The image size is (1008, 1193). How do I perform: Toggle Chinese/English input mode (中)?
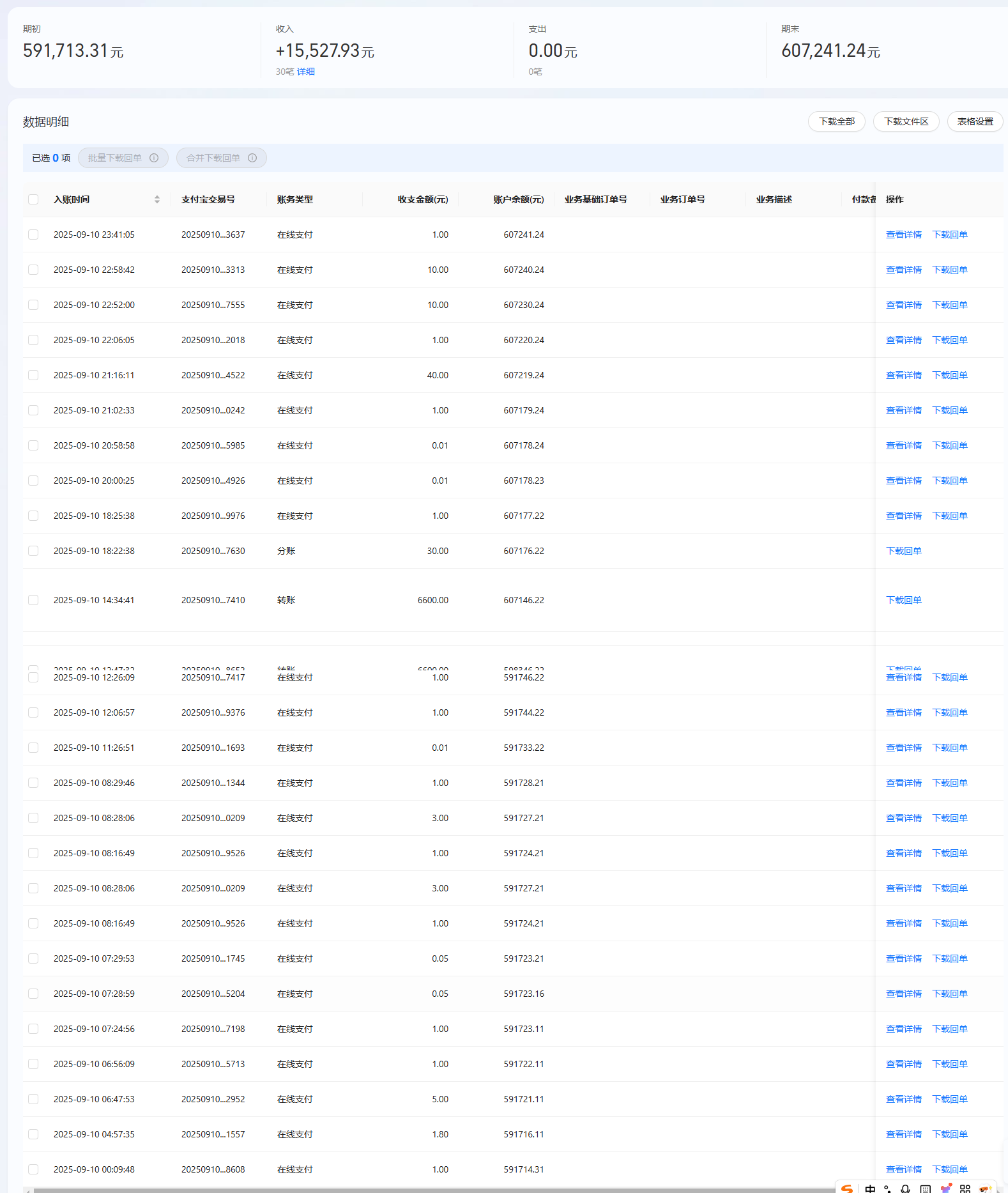(870, 1189)
